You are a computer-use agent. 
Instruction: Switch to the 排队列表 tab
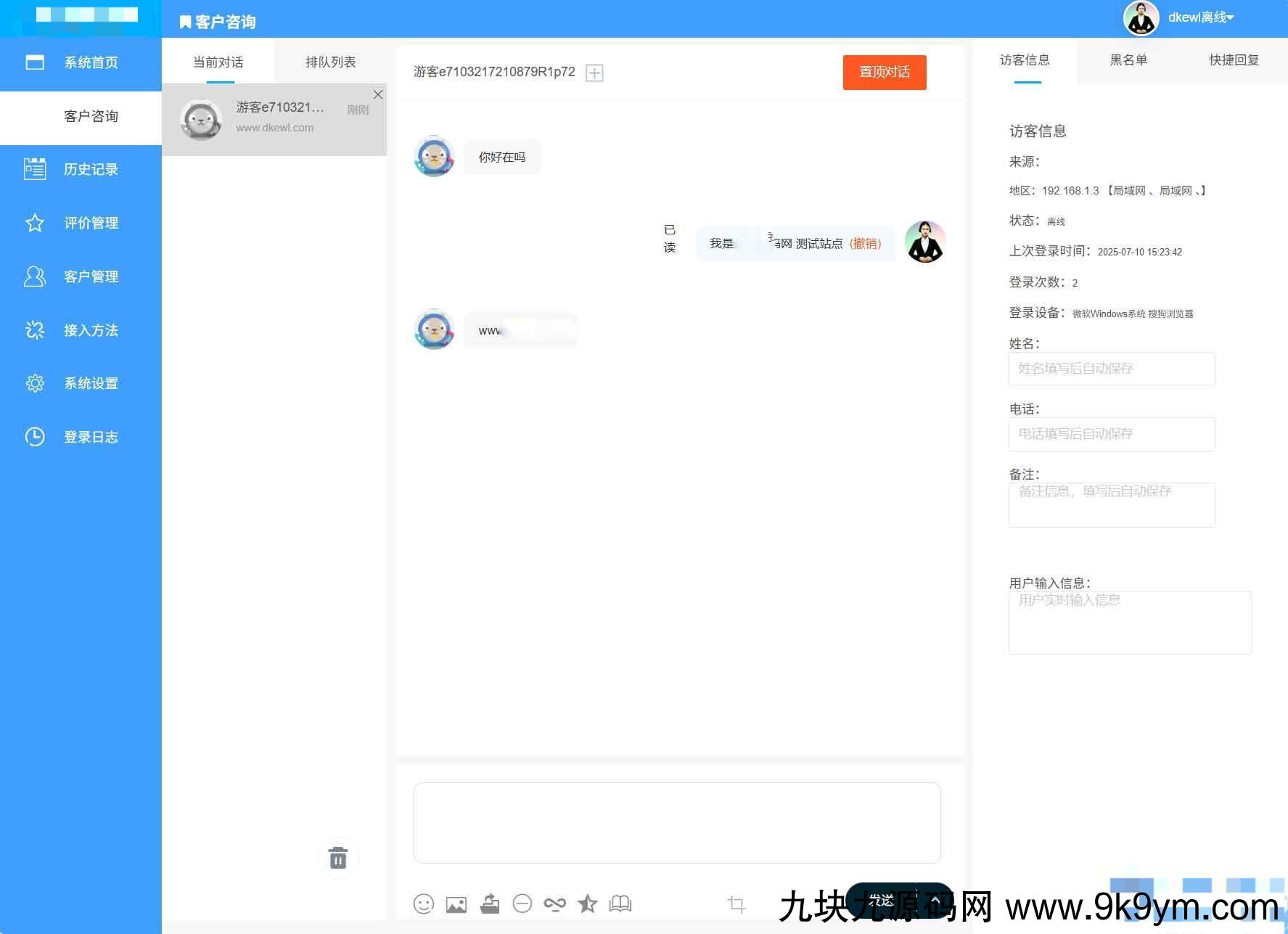tap(330, 62)
